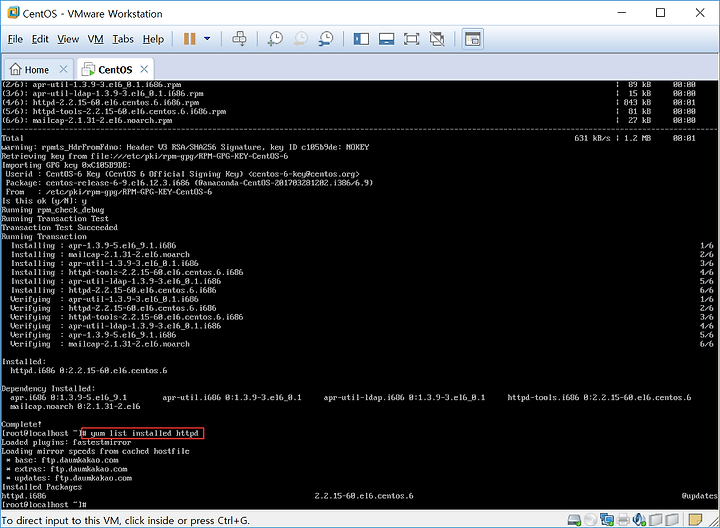The width and height of the screenshot is (720, 528).
Task: Maximize the VMware Workstation window
Action: click(x=660, y=13)
